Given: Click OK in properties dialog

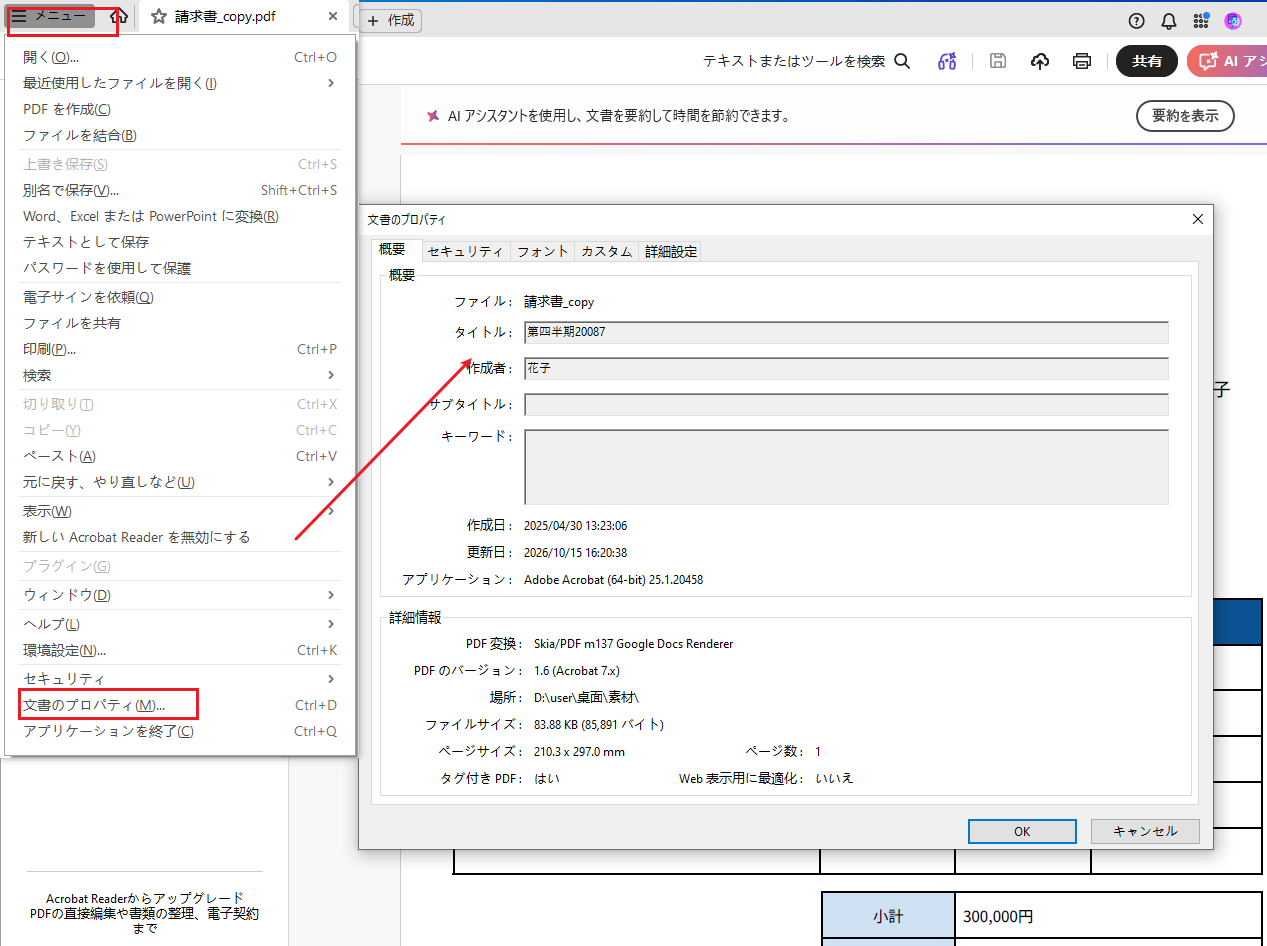Looking at the screenshot, I should click(x=1022, y=831).
